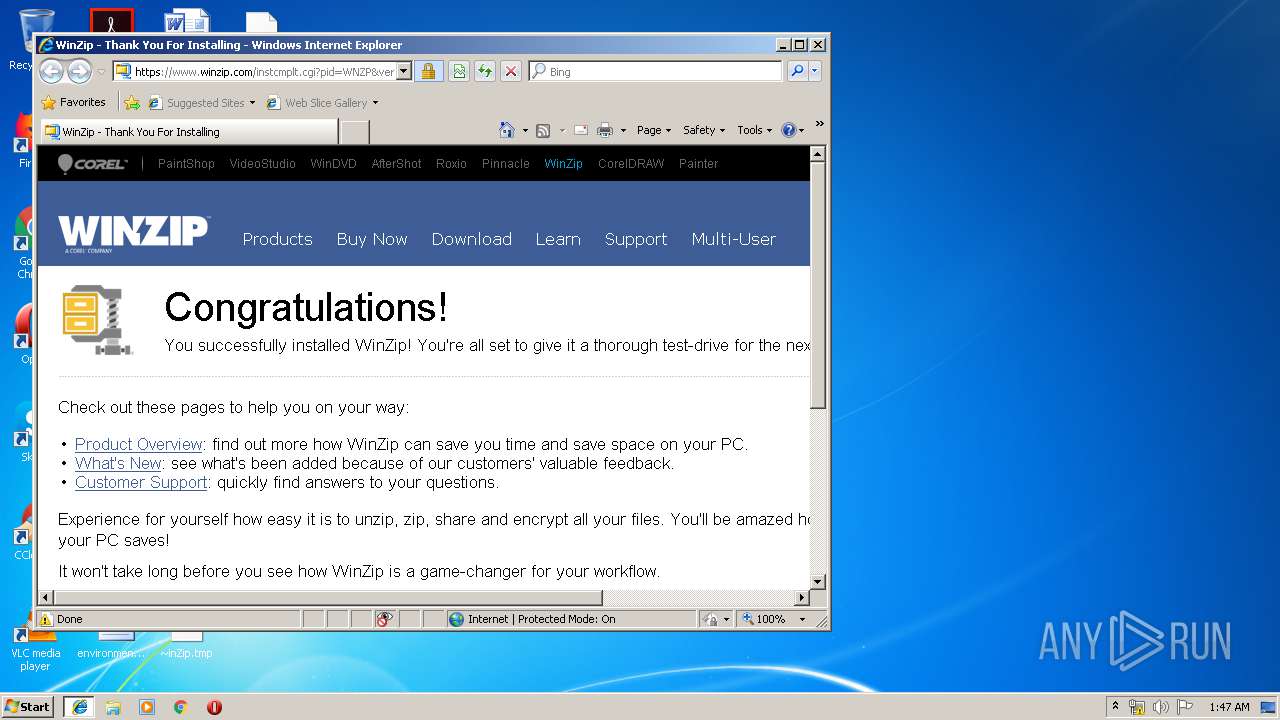
Task: Open the Product Overview link
Action: (x=139, y=444)
